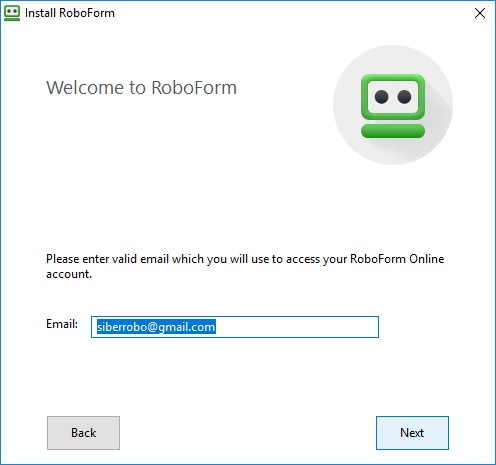The width and height of the screenshot is (496, 465).
Task: Click the large green RoboForm robot logo
Action: (x=393, y=106)
